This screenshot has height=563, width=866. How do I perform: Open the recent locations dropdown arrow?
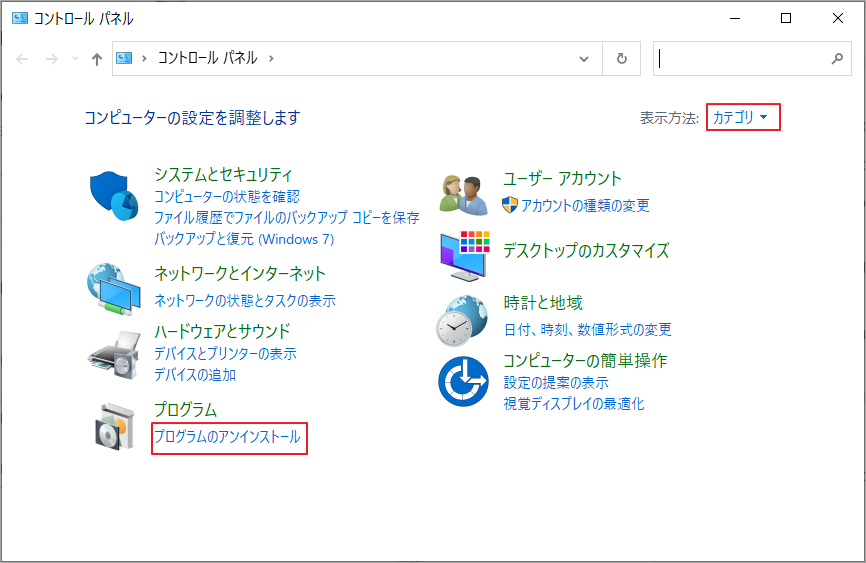point(75,59)
